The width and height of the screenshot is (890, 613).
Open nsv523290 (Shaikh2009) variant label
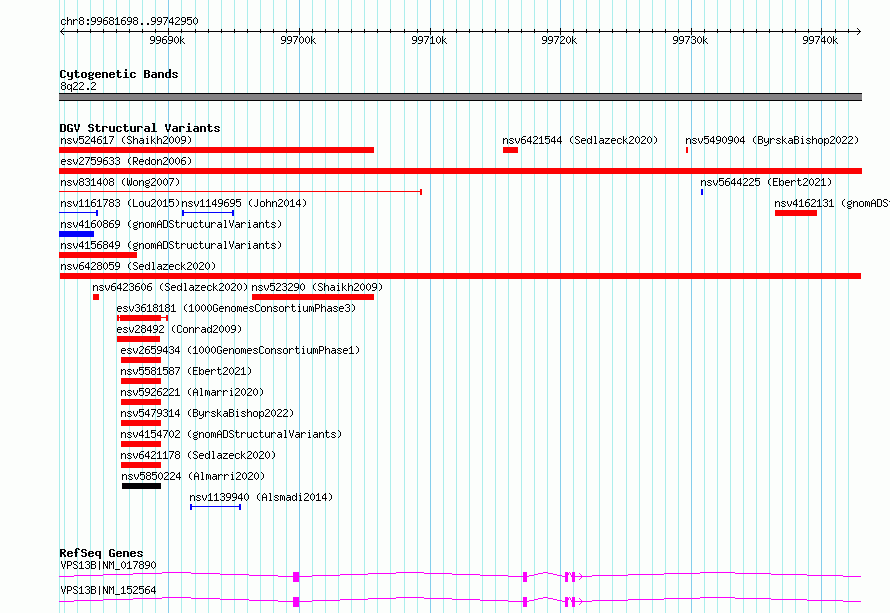(x=317, y=287)
